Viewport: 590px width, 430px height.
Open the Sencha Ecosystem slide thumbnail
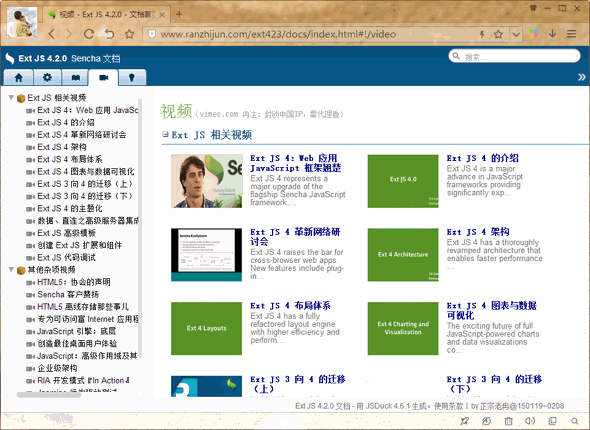(x=207, y=255)
